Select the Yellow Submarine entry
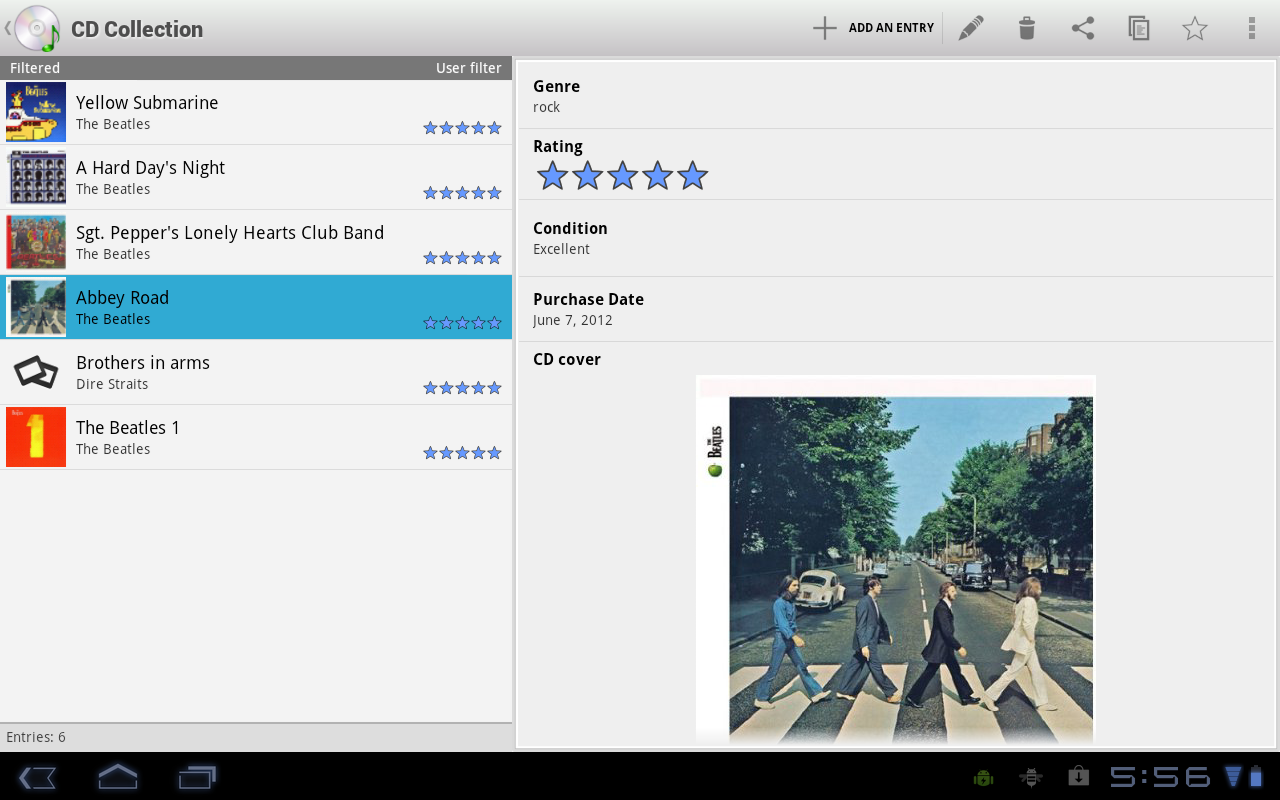Viewport: 1280px width, 800px height. (x=256, y=112)
